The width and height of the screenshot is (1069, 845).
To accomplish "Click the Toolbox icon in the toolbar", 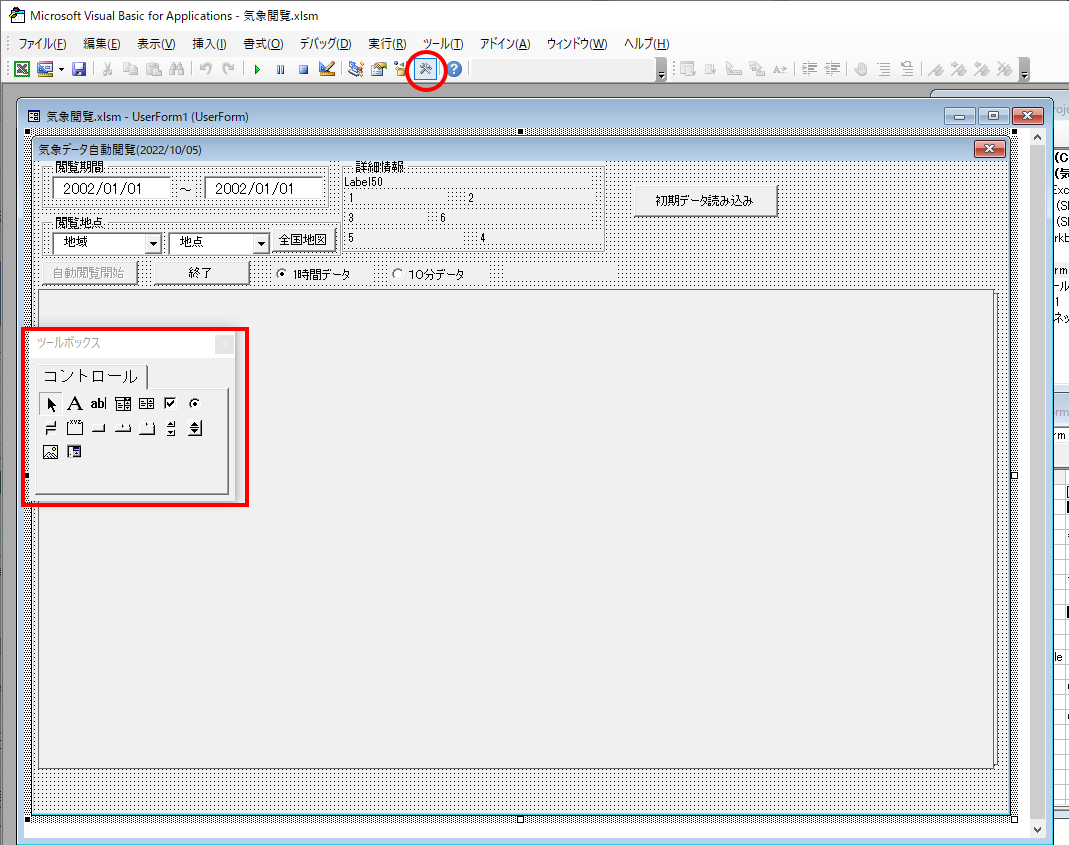I will 426,69.
